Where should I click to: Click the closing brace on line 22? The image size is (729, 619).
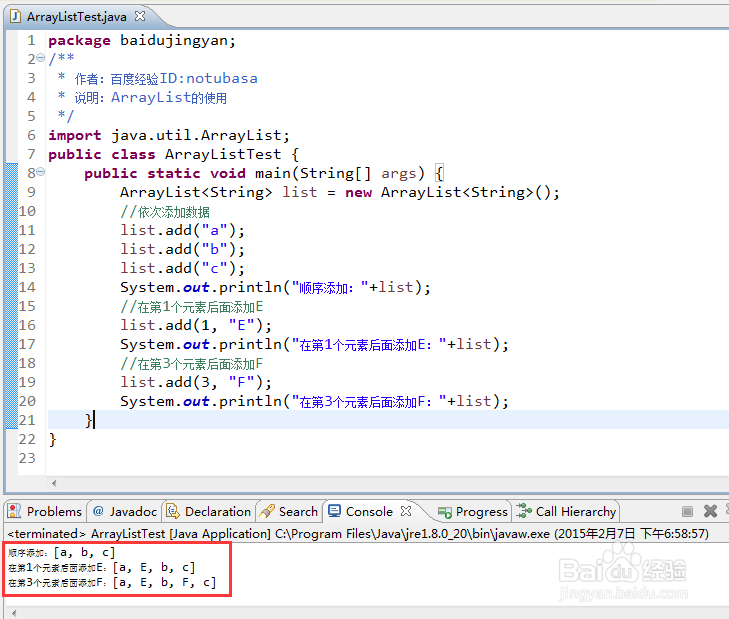[53, 439]
